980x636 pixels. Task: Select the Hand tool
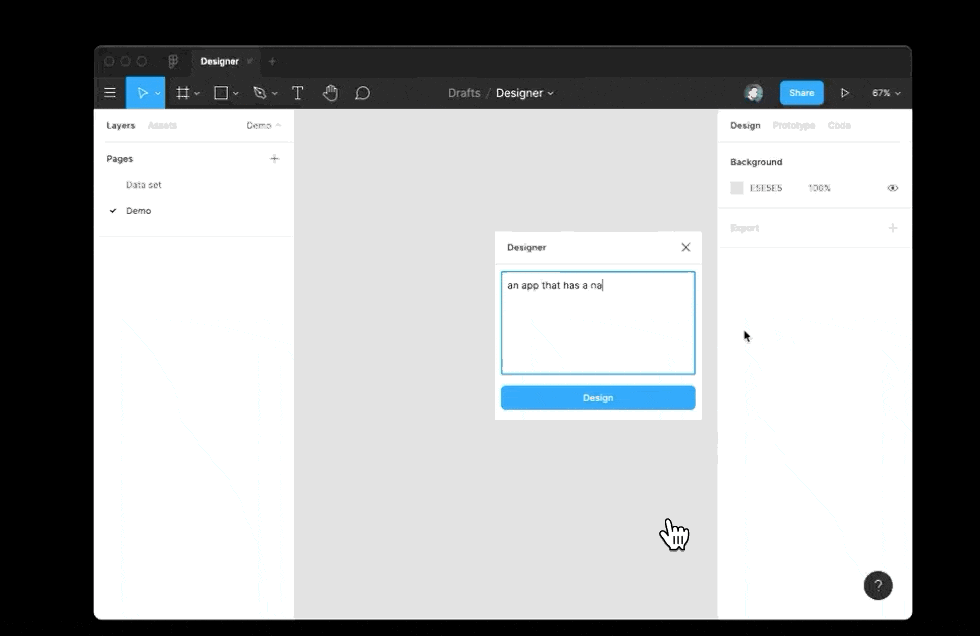[x=330, y=93]
